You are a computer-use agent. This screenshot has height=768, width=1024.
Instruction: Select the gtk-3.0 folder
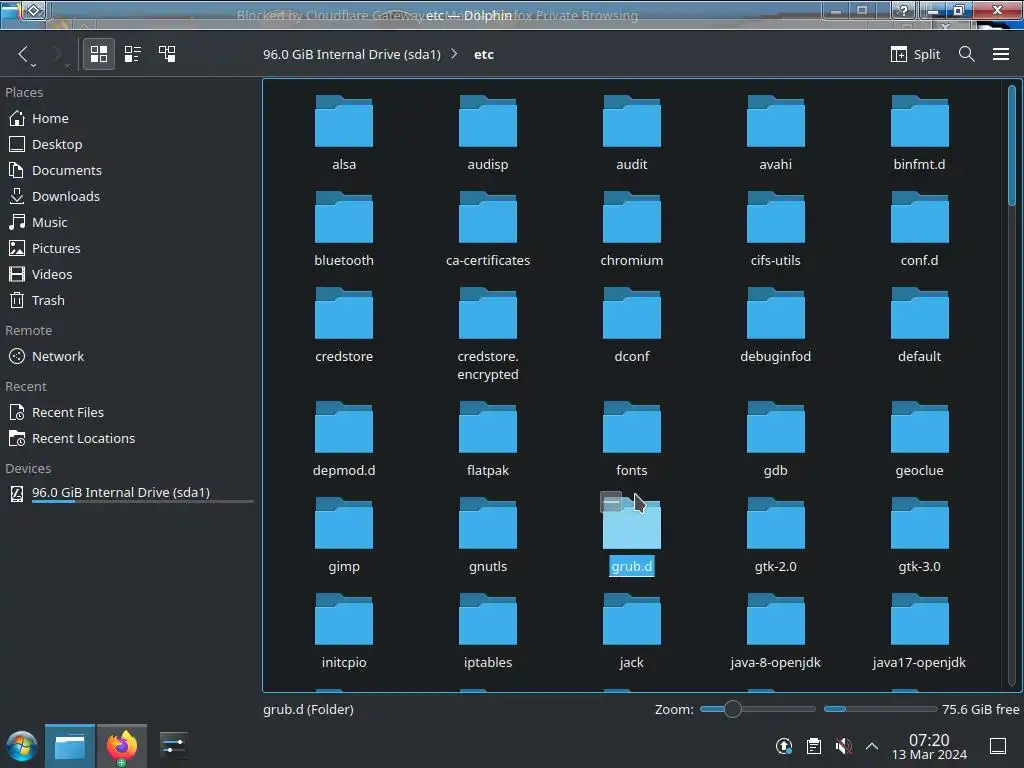(919, 536)
